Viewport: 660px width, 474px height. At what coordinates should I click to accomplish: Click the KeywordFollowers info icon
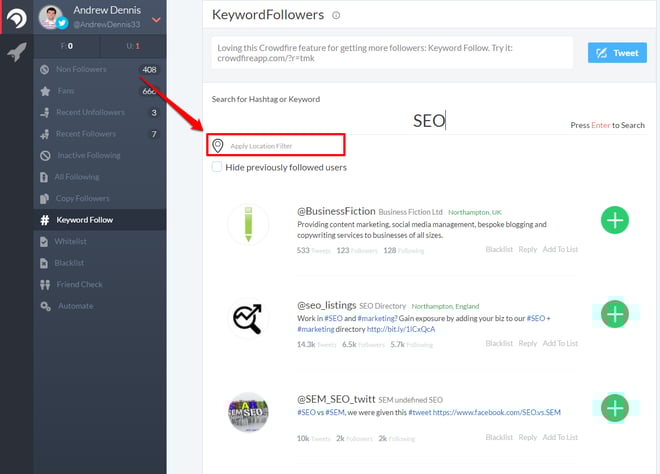336,16
